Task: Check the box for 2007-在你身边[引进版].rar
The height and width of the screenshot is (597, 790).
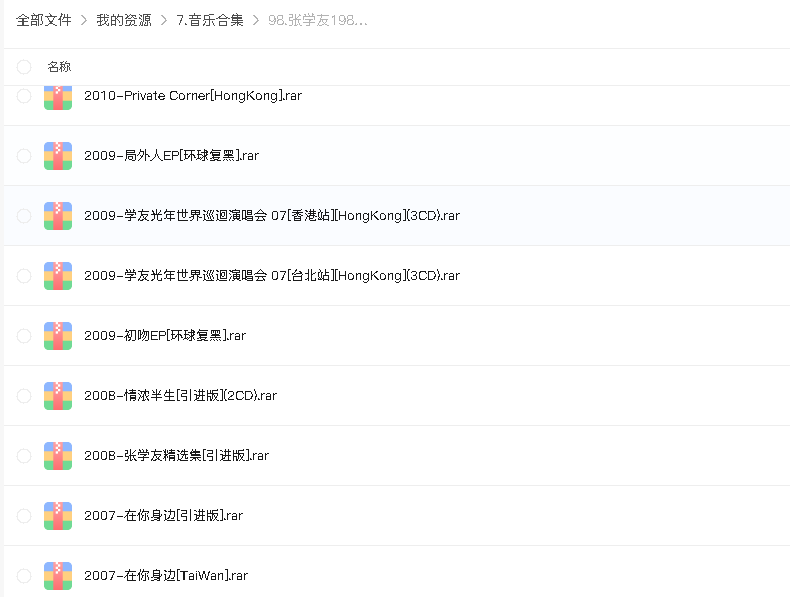Action: pyautogui.click(x=24, y=515)
